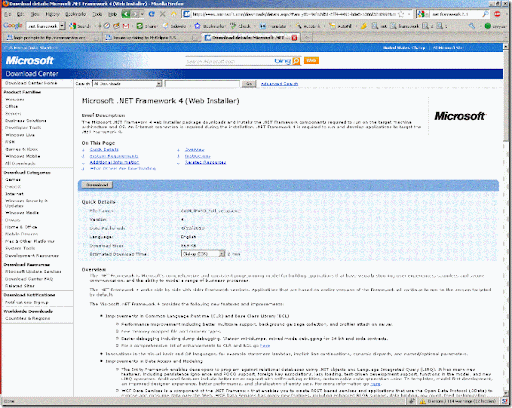Click Windows Live in Product Families
This screenshot has height=408, width=512.
coord(20,135)
